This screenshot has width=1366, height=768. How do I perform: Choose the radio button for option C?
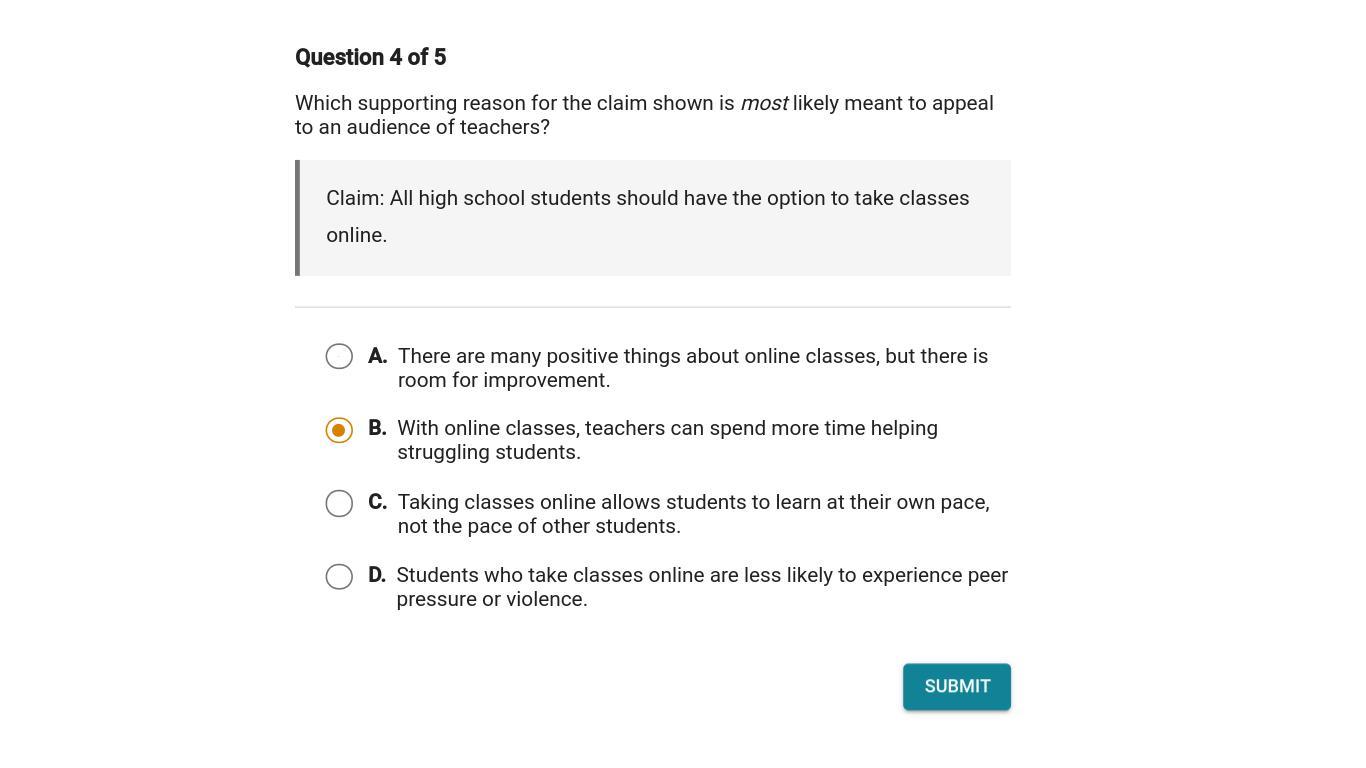click(339, 503)
